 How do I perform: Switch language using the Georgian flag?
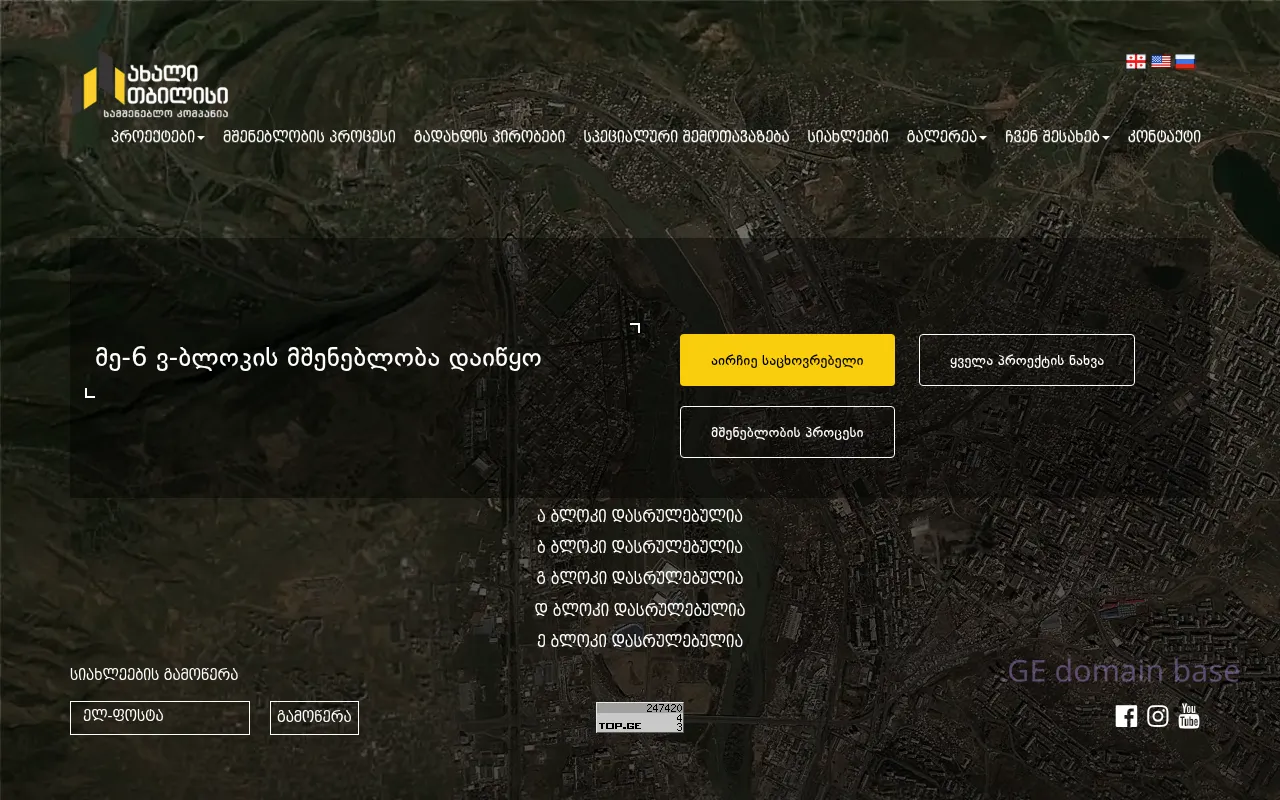tap(1136, 62)
